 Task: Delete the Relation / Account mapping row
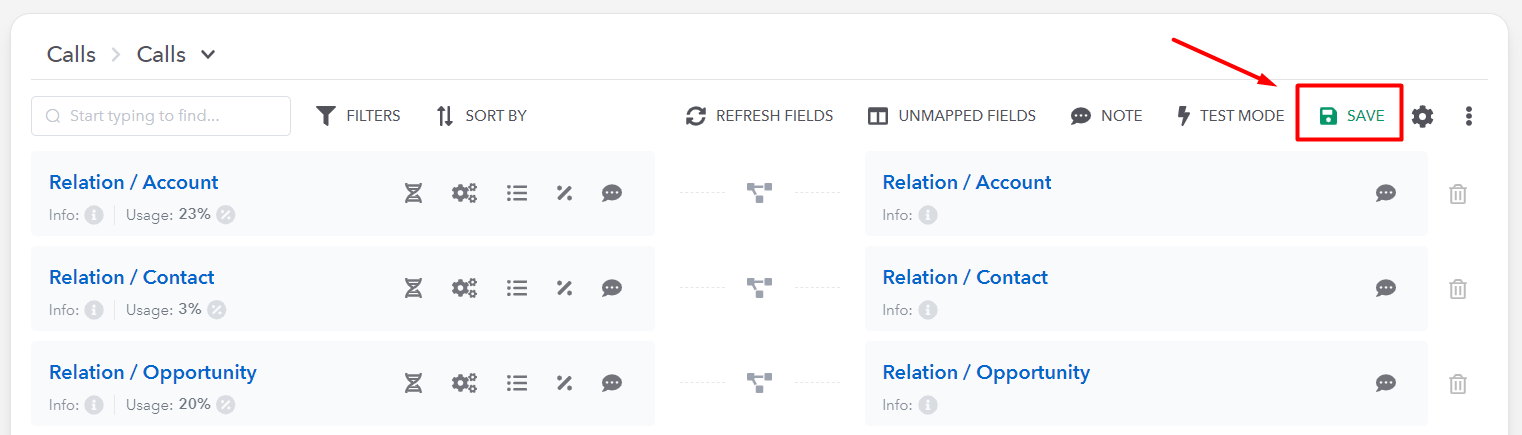[x=1458, y=194]
